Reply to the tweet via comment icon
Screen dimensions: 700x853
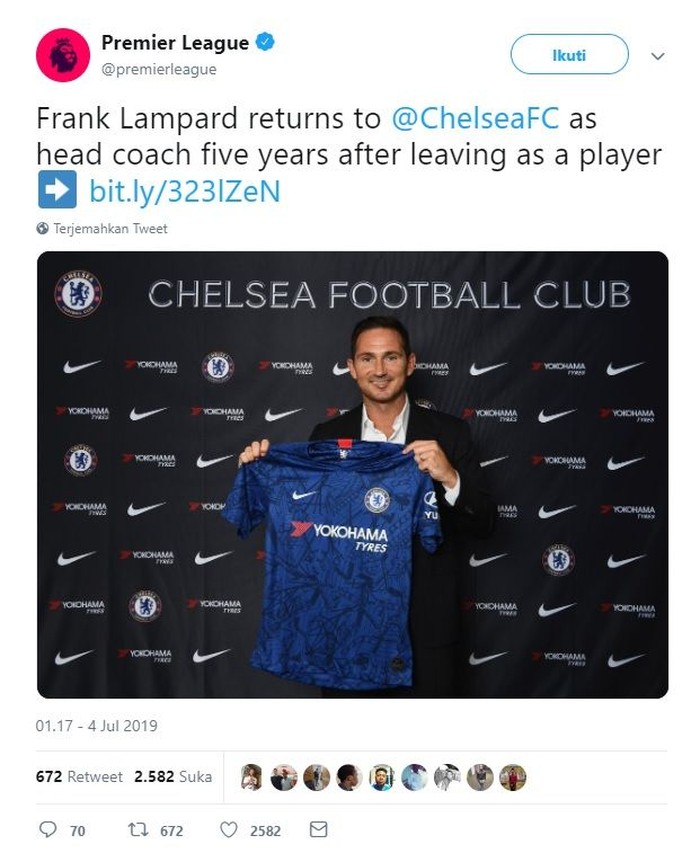click(x=47, y=829)
